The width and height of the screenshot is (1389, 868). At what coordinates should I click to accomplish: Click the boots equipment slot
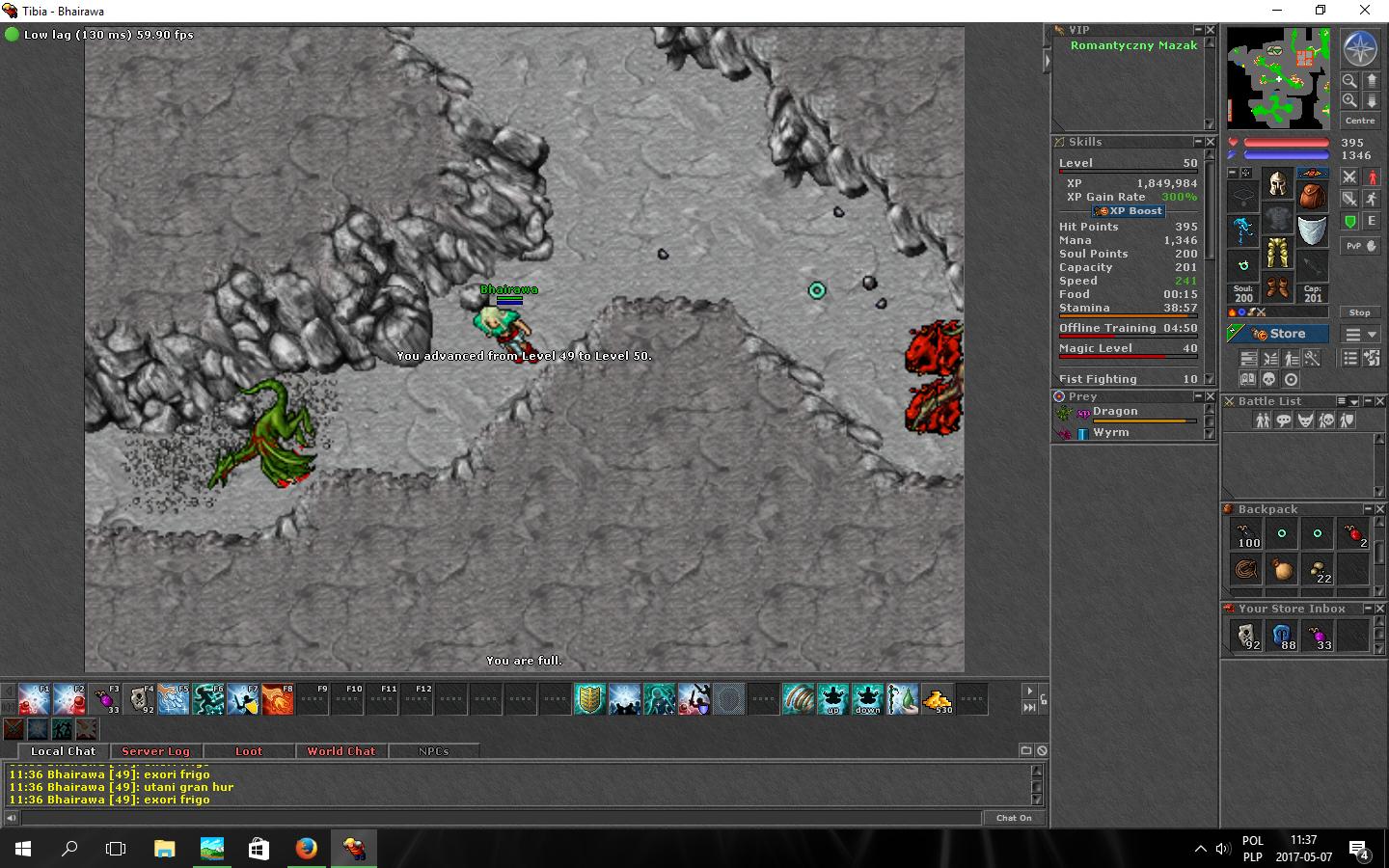(x=1277, y=287)
